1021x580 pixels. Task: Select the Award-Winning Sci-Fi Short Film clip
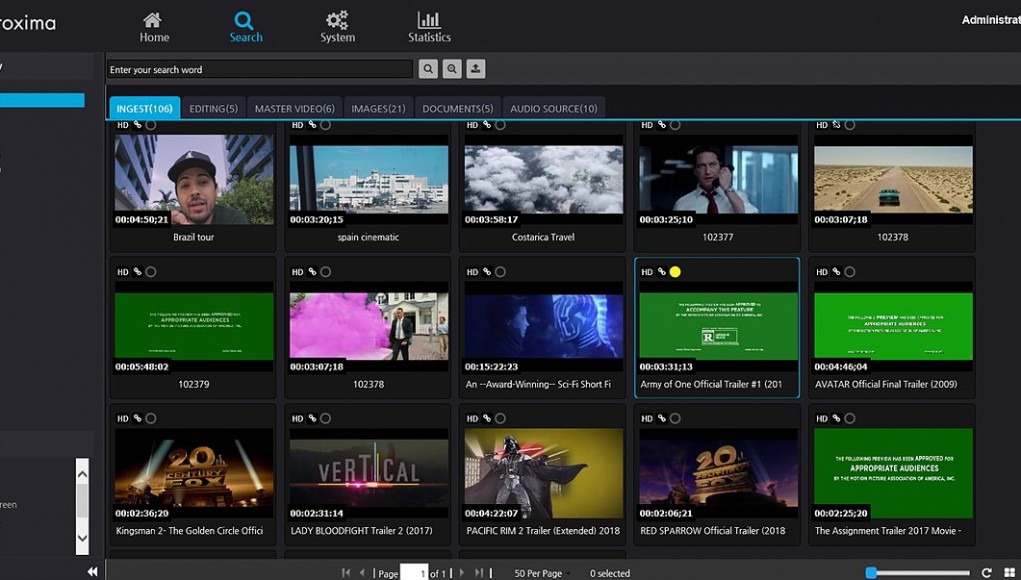point(500,271)
